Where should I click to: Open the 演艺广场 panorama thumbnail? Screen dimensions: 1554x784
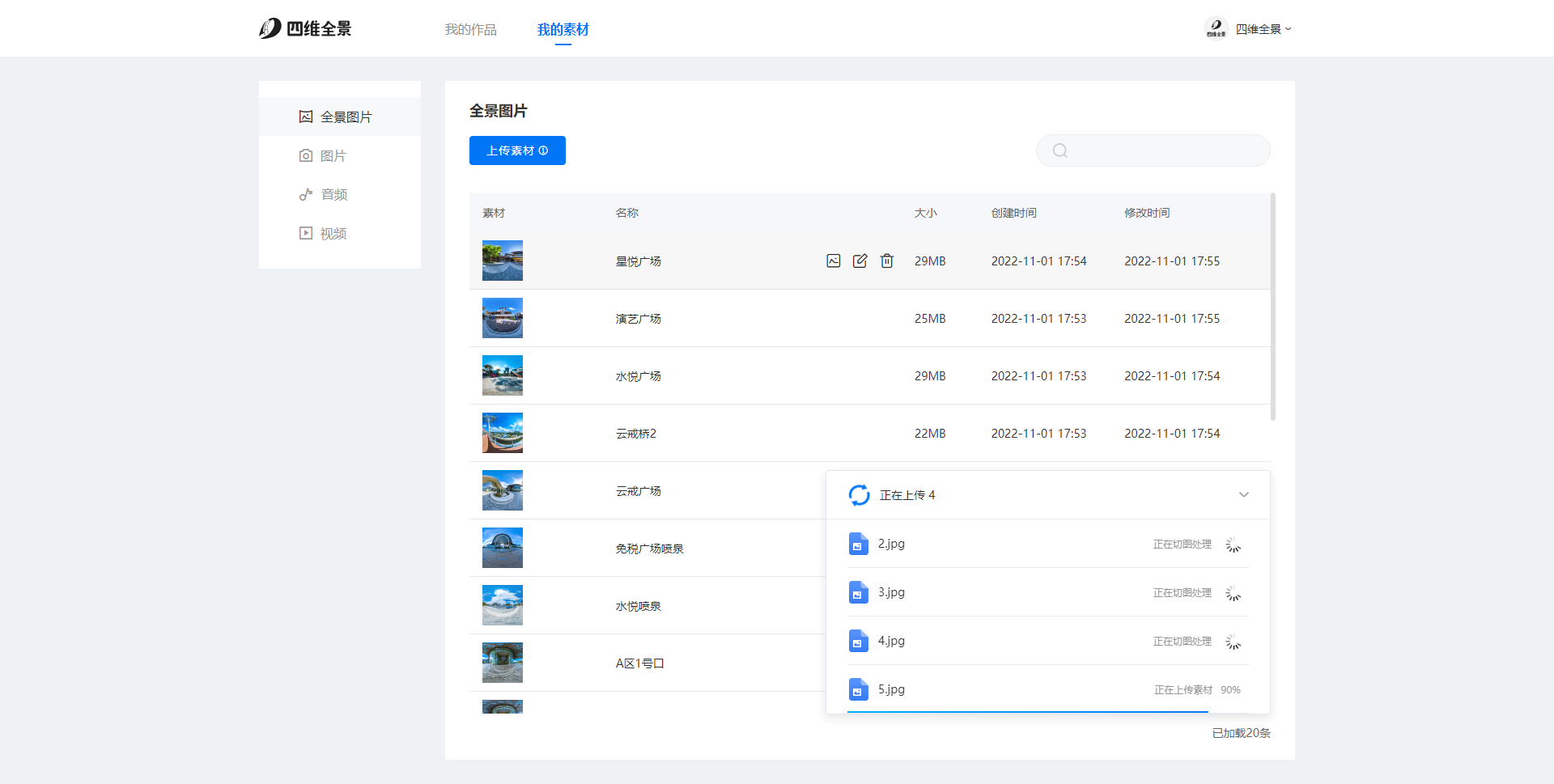pos(503,318)
